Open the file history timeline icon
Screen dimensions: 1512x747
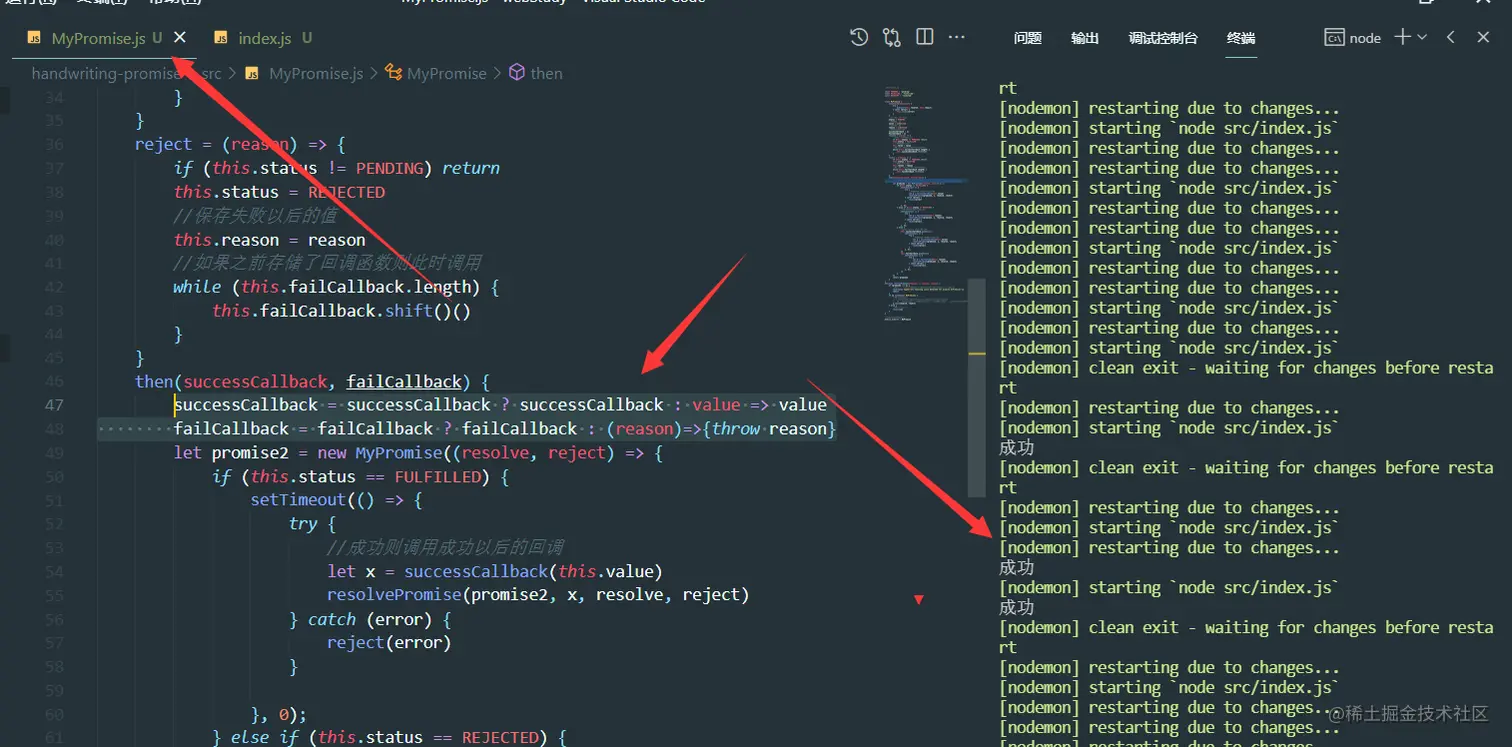(859, 37)
